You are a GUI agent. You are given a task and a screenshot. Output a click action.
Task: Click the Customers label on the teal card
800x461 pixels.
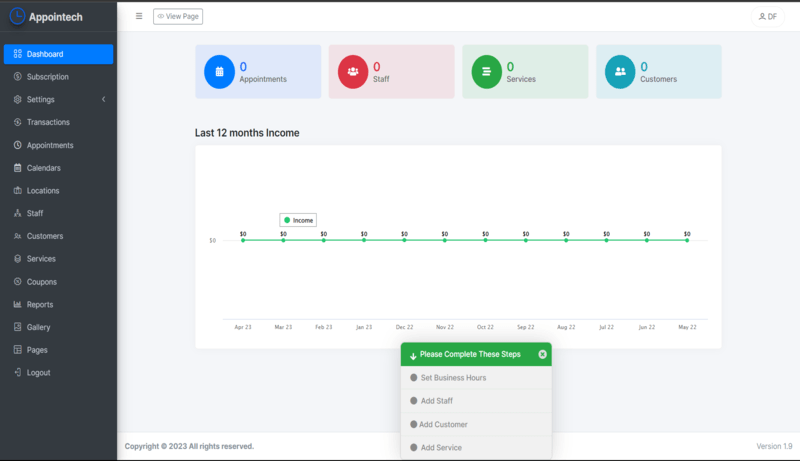659,79
